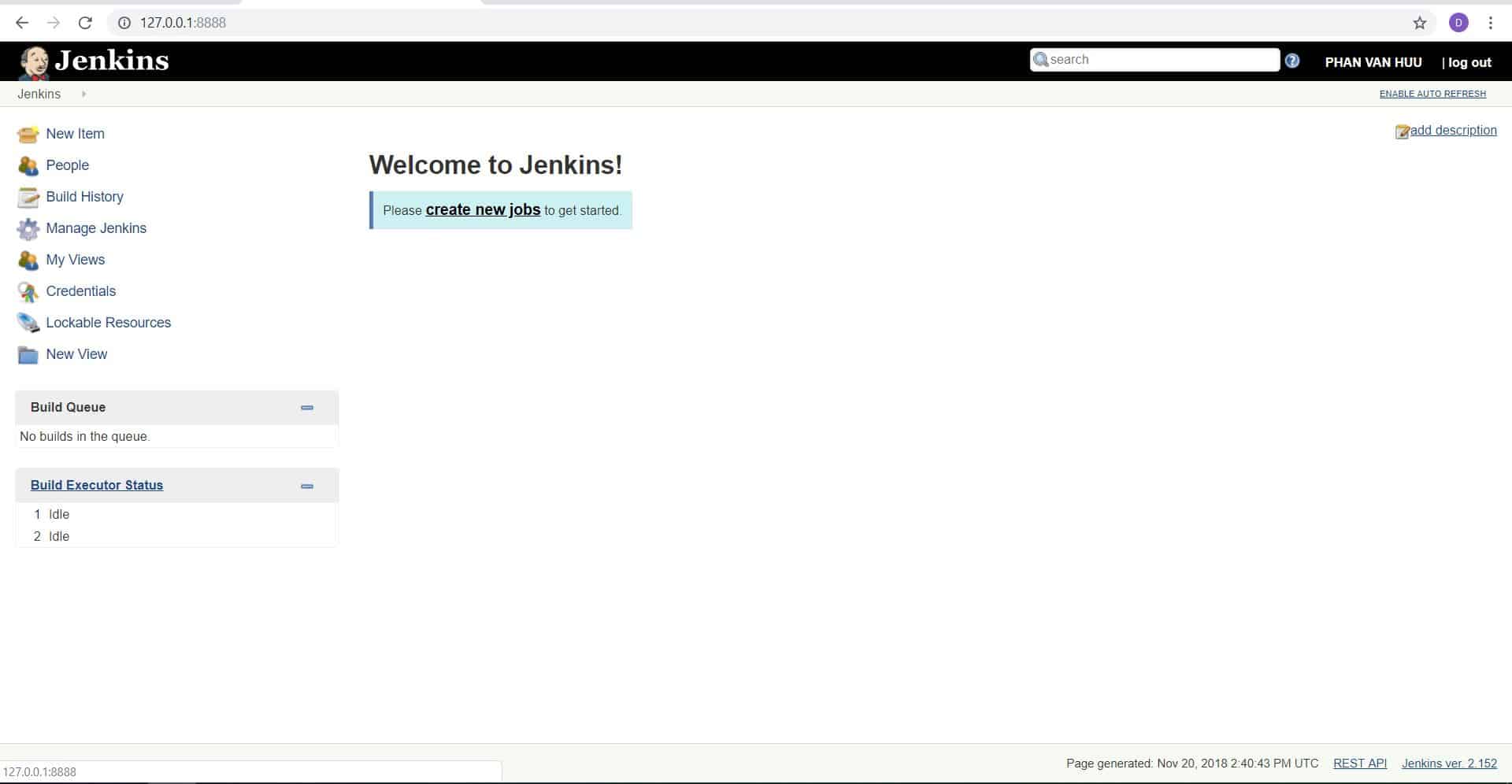
Task: Open the REST API footer link
Action: 1359,763
